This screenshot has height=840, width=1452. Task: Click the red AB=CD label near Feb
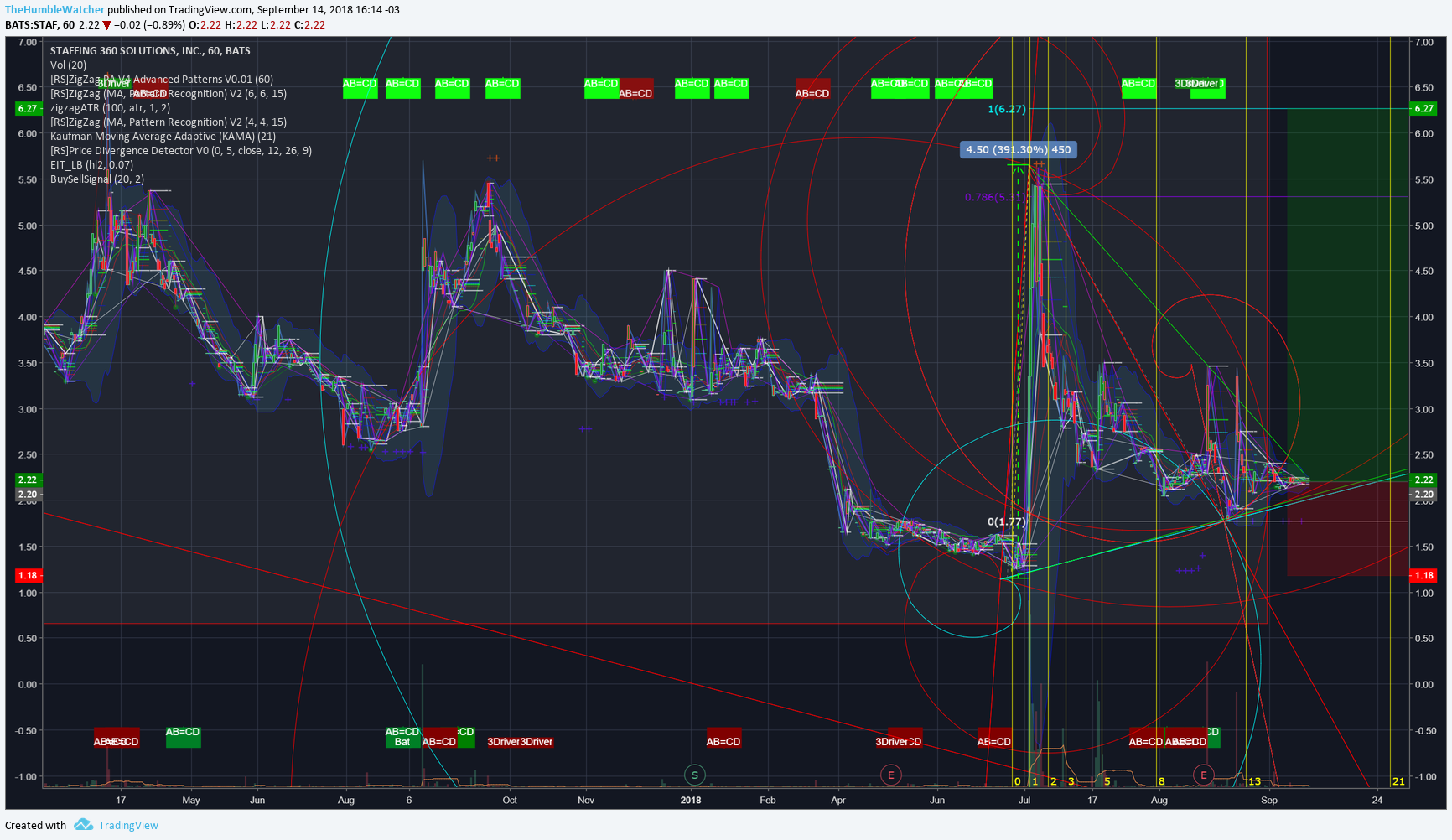pyautogui.click(x=812, y=93)
